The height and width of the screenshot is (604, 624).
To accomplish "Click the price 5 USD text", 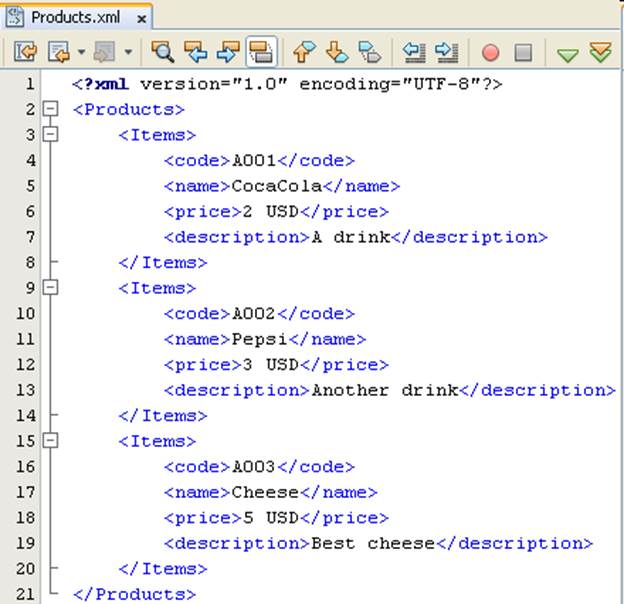I will tap(270, 518).
